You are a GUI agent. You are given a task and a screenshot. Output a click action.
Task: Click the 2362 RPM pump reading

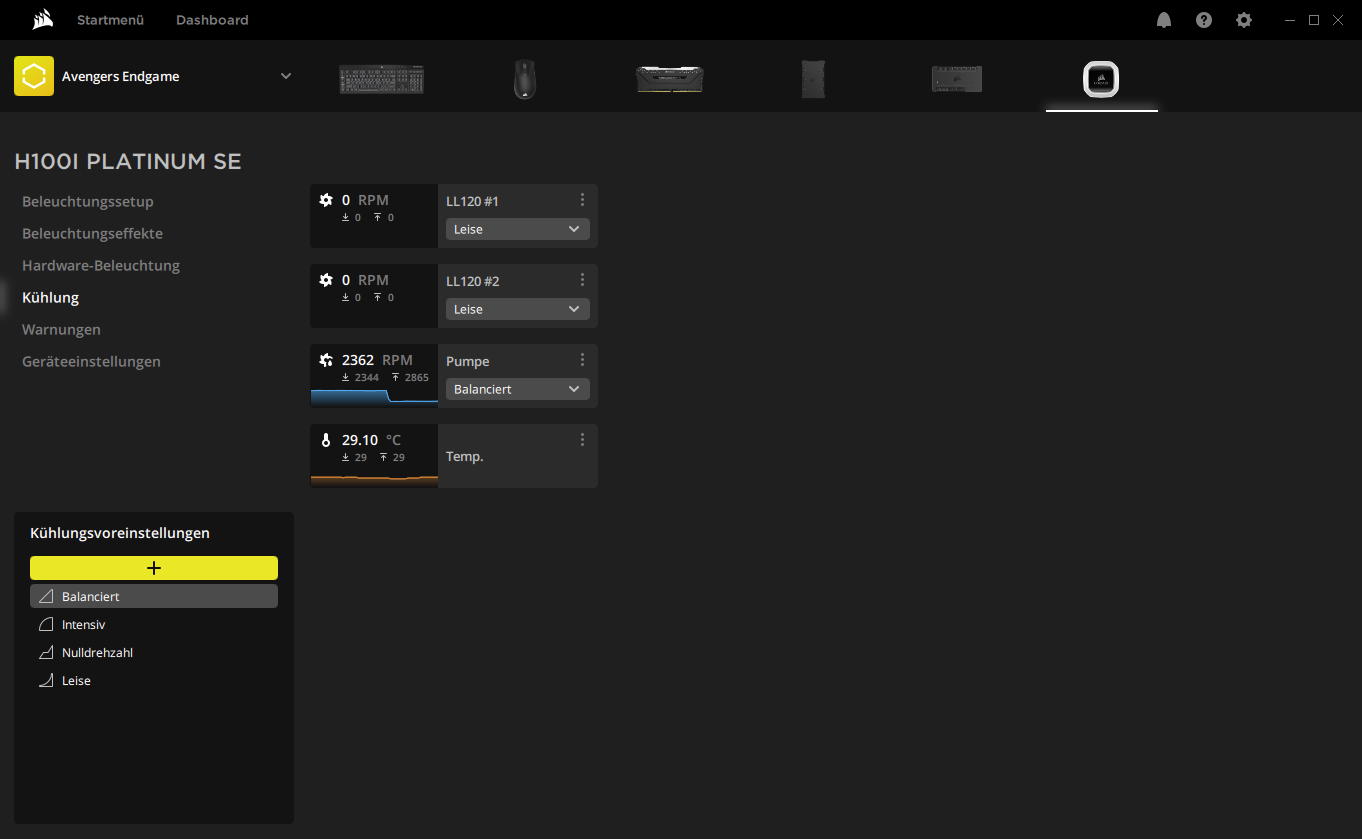pyautogui.click(x=377, y=360)
